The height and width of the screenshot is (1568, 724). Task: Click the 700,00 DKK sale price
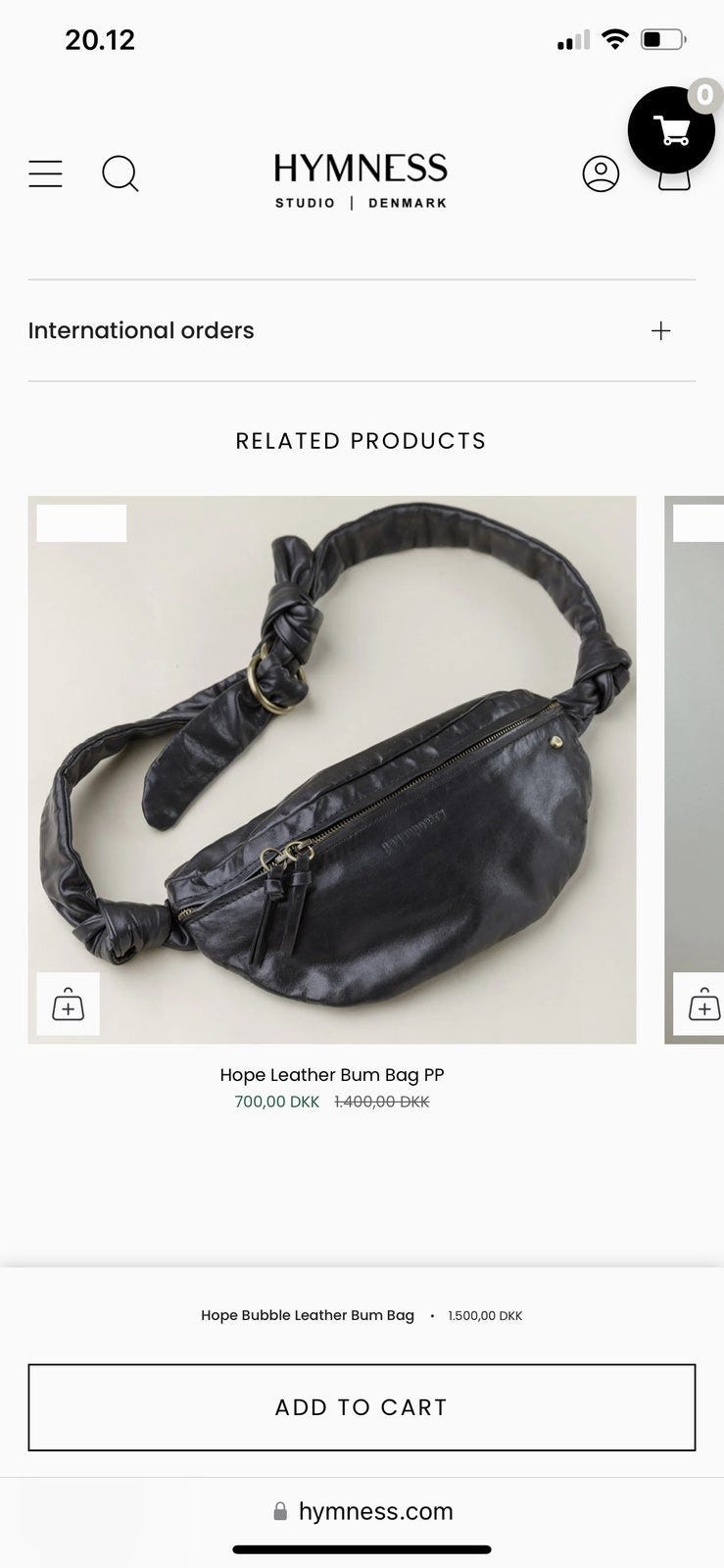277,1102
